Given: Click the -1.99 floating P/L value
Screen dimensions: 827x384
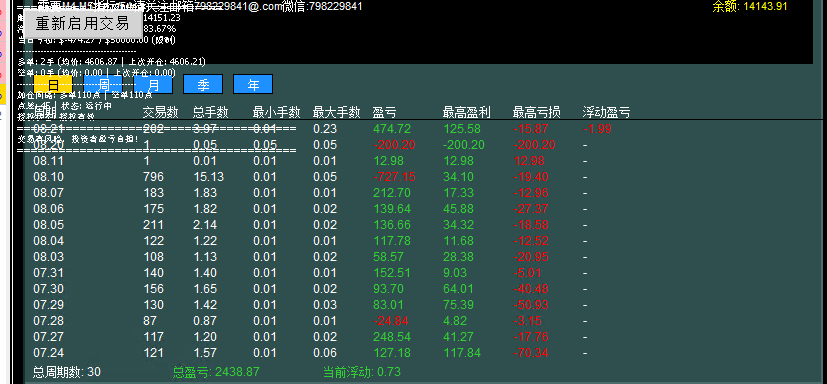Looking at the screenshot, I should click(x=597, y=129).
